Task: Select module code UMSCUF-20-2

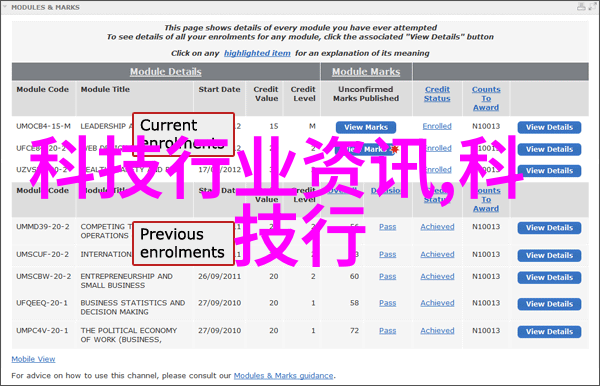Action: click(42, 254)
